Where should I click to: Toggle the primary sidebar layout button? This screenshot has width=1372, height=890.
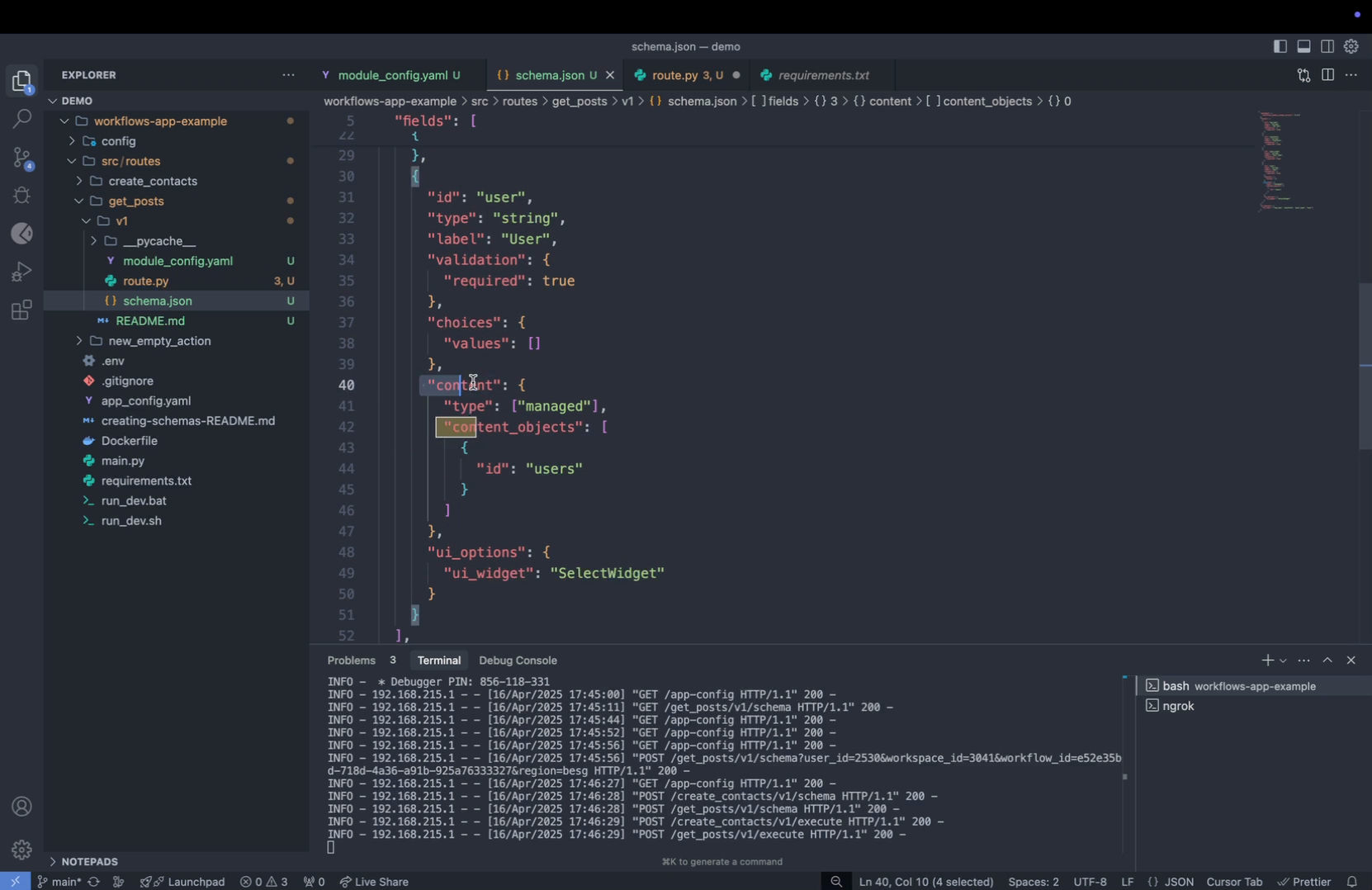(x=1280, y=47)
